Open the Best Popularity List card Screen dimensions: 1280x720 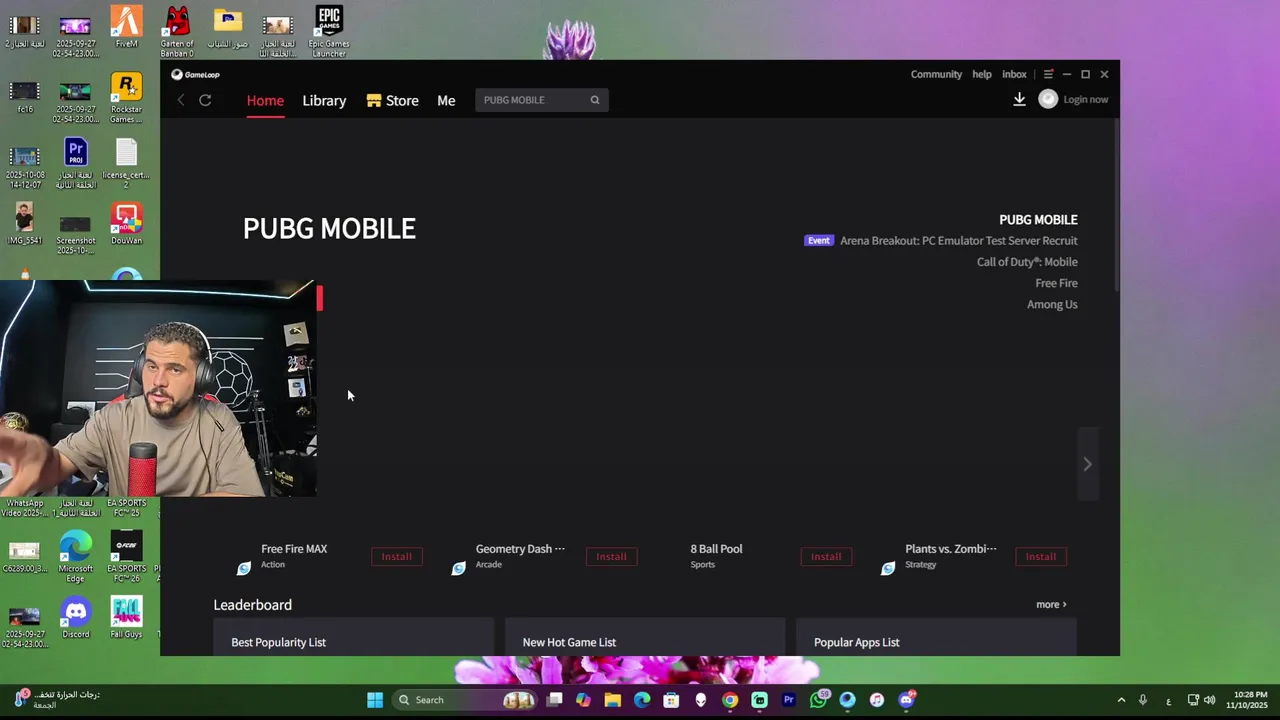click(x=353, y=638)
